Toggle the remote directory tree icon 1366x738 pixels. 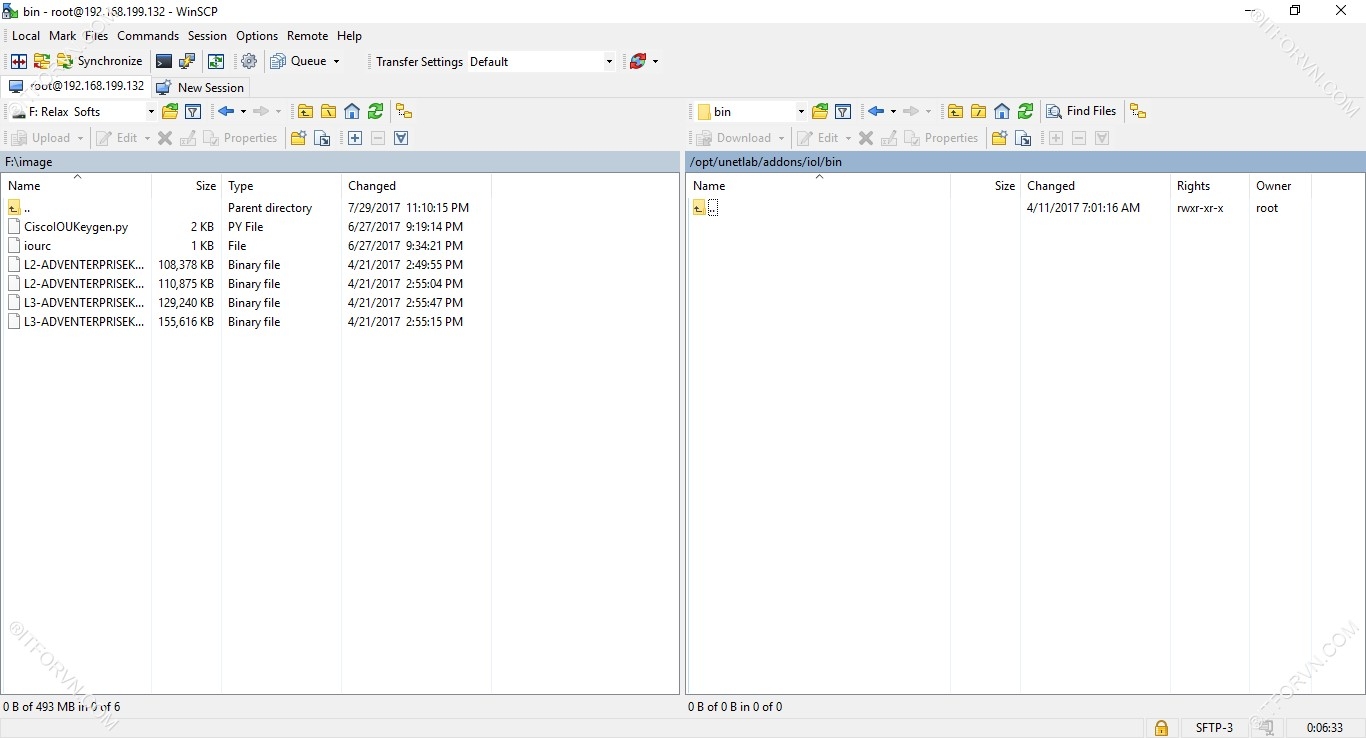pos(1138,112)
